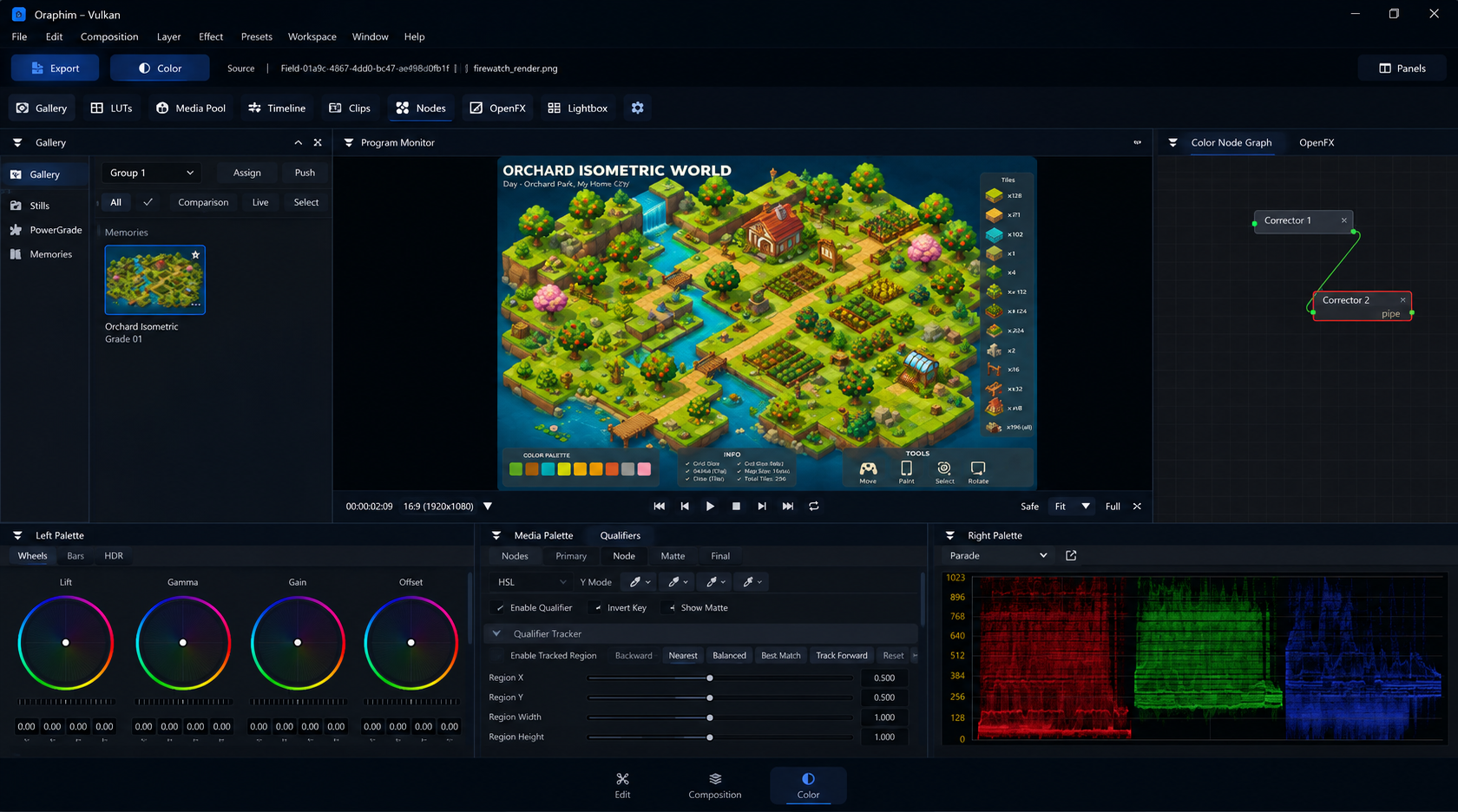1458x812 pixels.
Task: Adjust the Region Width slider
Action: 720,717
